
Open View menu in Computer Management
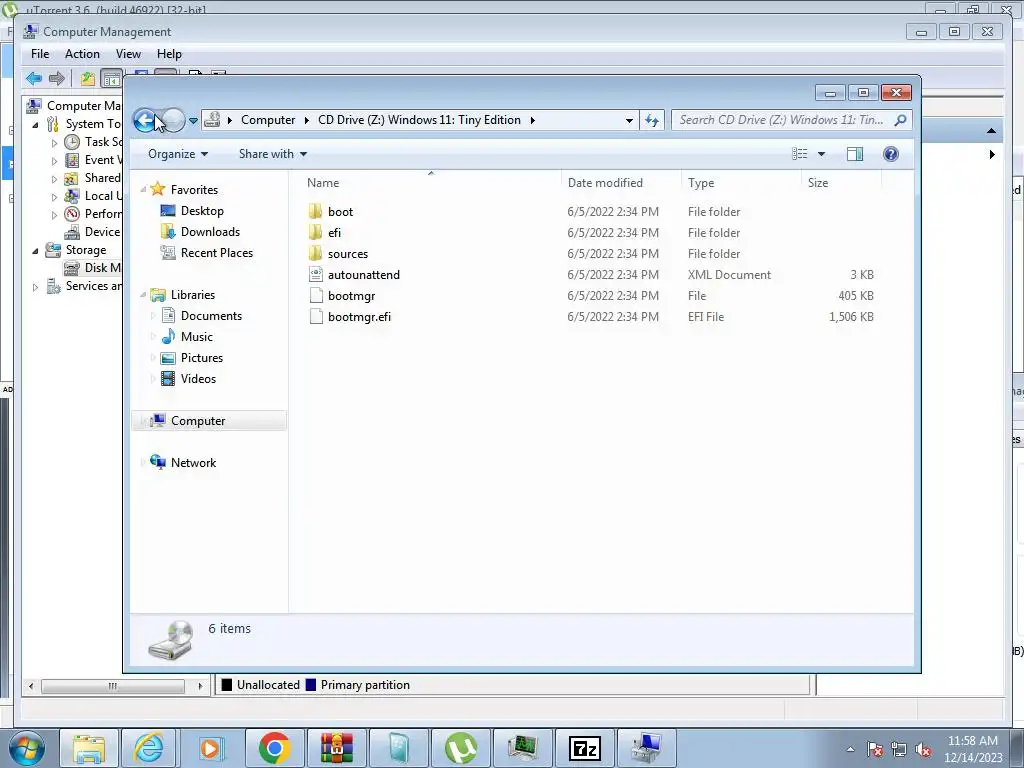tap(128, 54)
